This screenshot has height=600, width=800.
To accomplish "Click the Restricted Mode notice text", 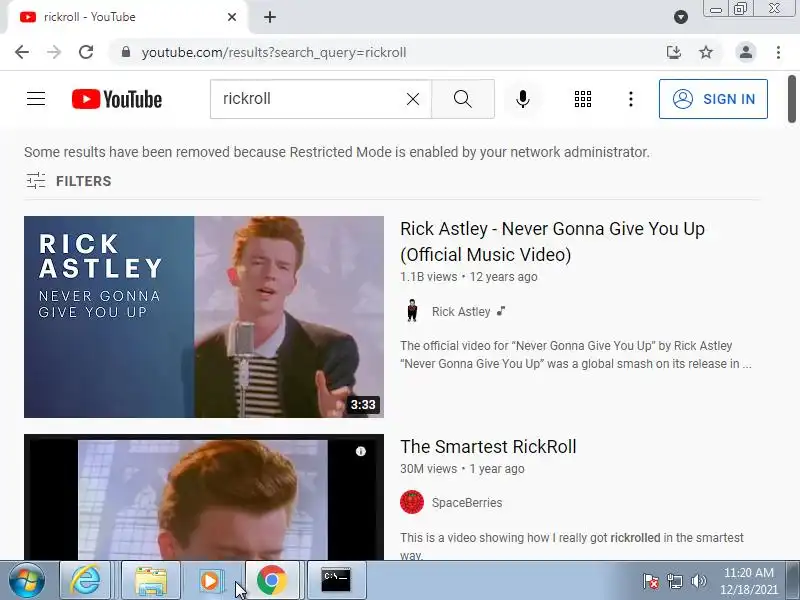I will click(337, 152).
